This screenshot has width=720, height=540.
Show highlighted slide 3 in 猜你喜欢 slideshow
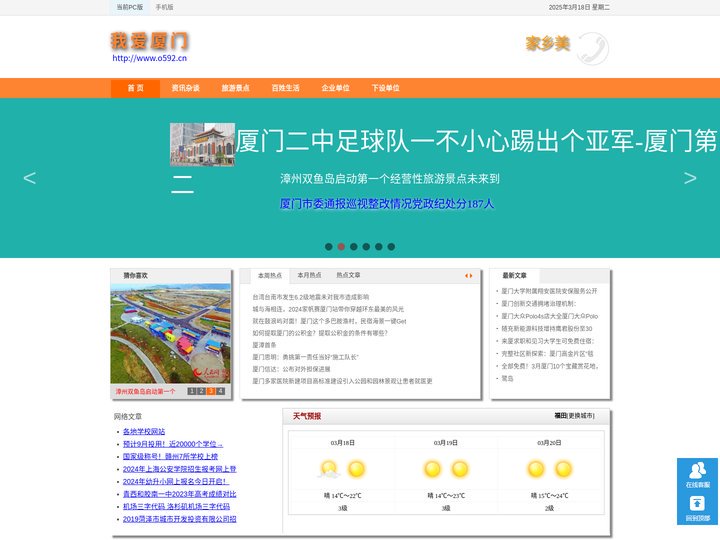click(211, 391)
